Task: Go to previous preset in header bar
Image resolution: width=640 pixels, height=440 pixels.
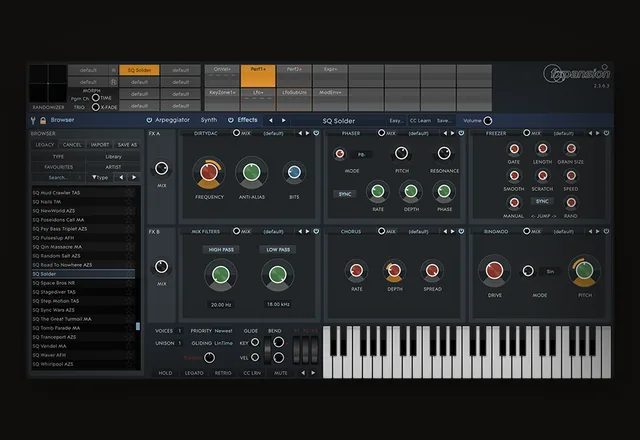Action: tap(271, 120)
